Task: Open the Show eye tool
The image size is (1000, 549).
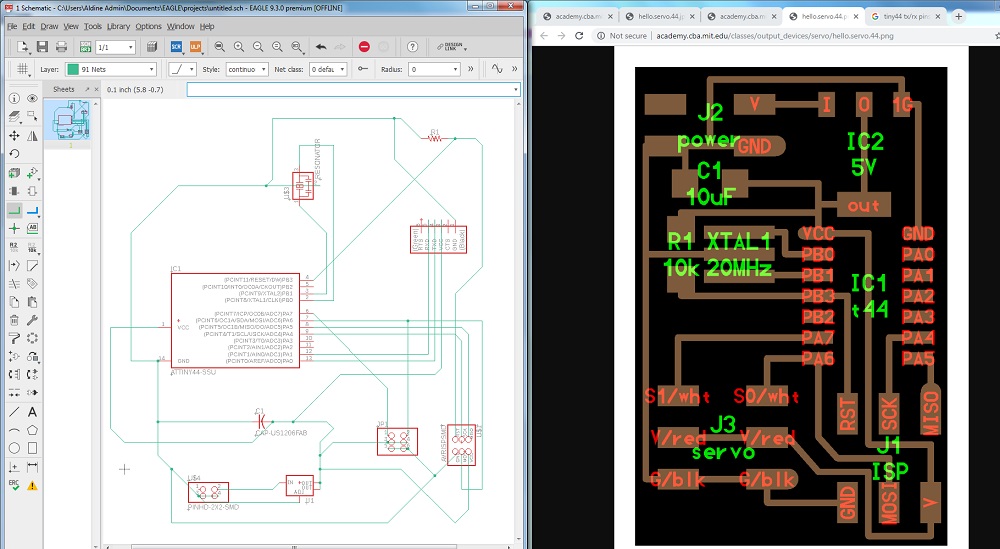Action: point(33,98)
